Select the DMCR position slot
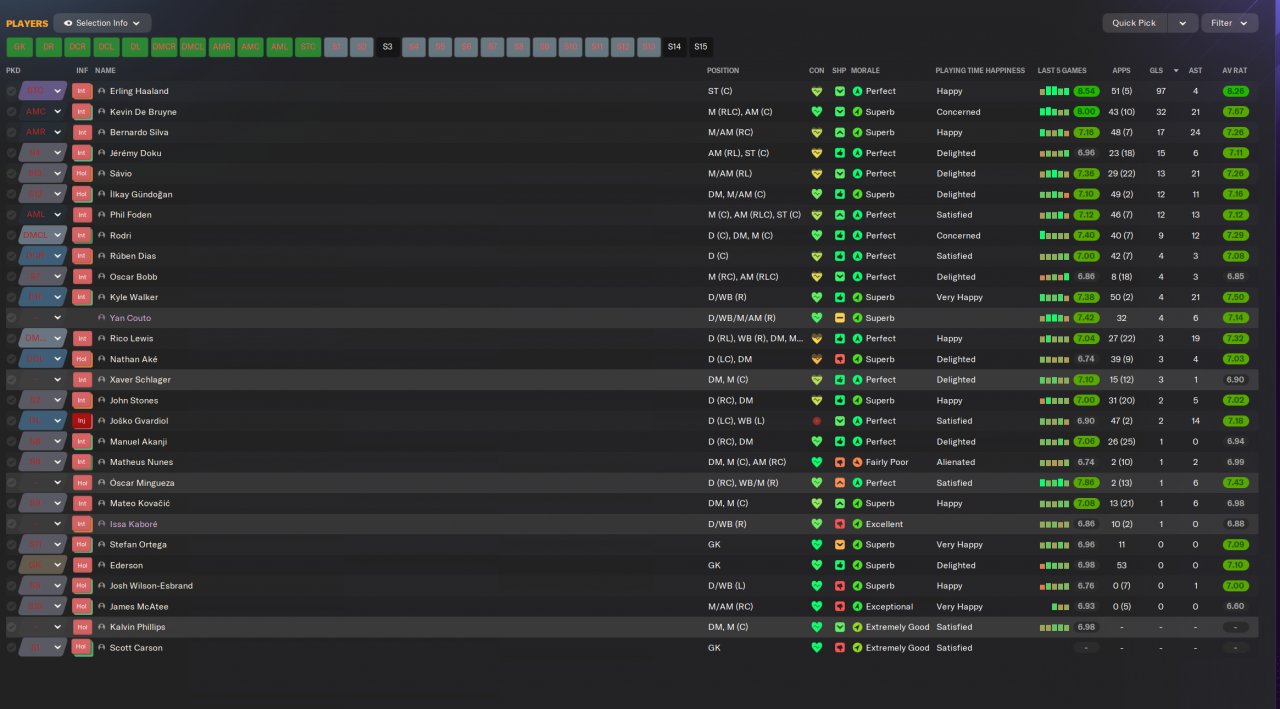Viewport: 1280px width, 709px height. click(x=164, y=47)
